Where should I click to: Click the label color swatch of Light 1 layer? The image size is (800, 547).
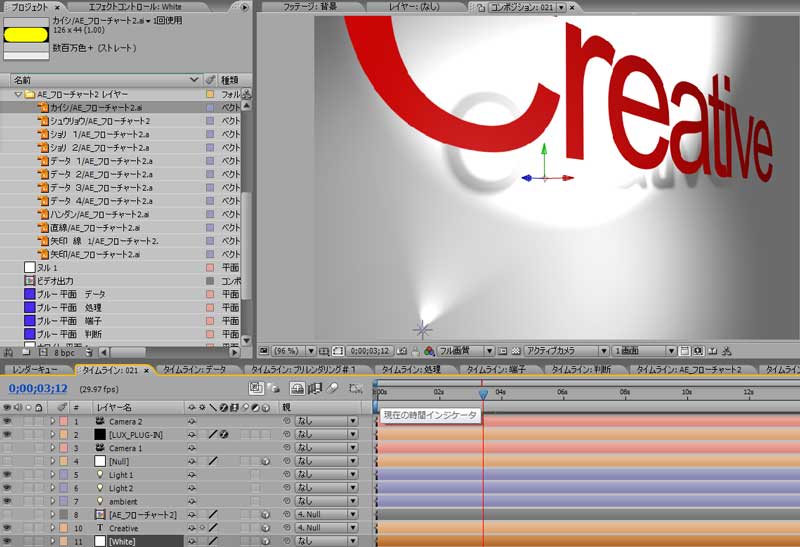[64, 475]
